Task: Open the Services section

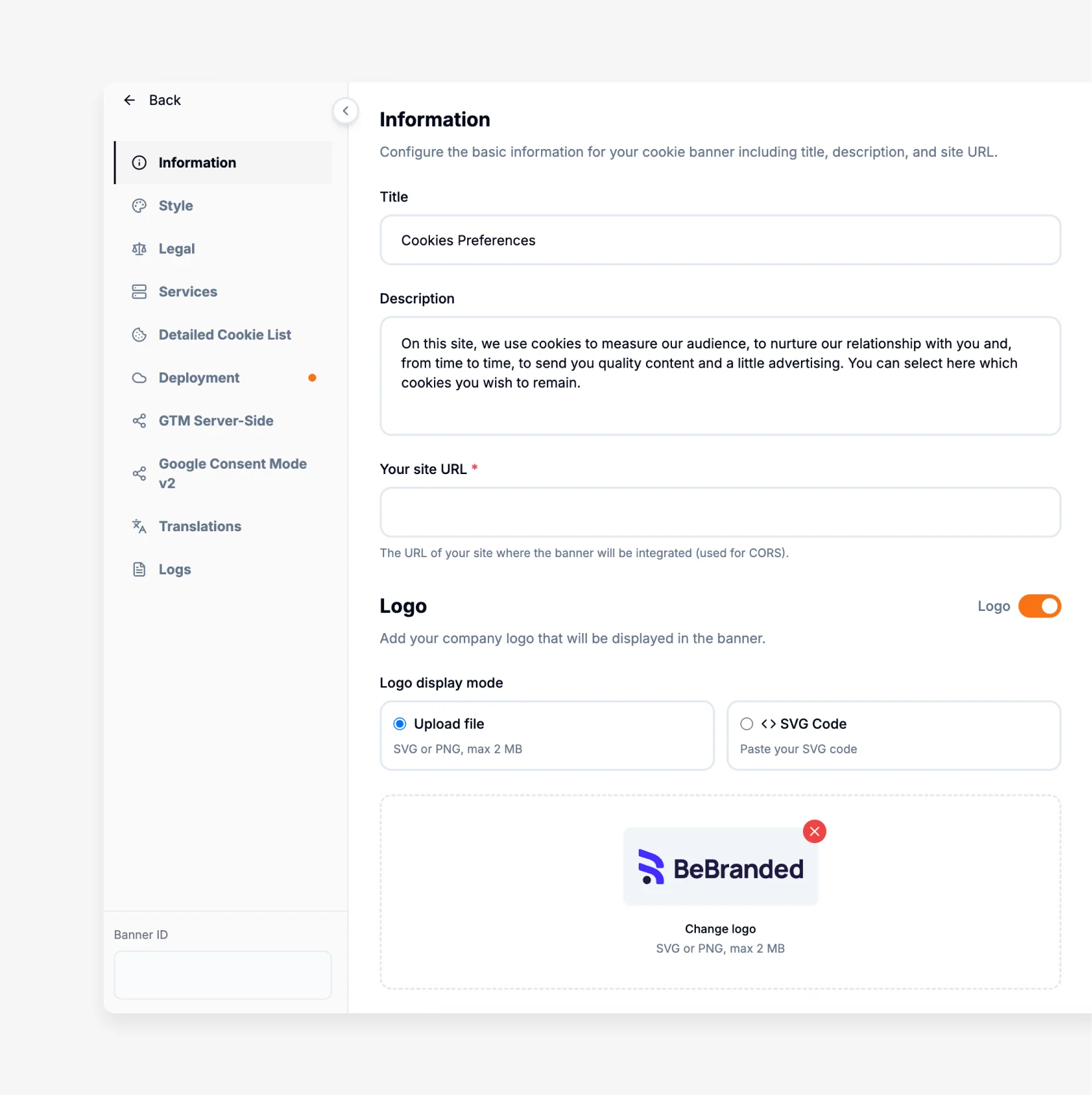Action: [x=223, y=292]
